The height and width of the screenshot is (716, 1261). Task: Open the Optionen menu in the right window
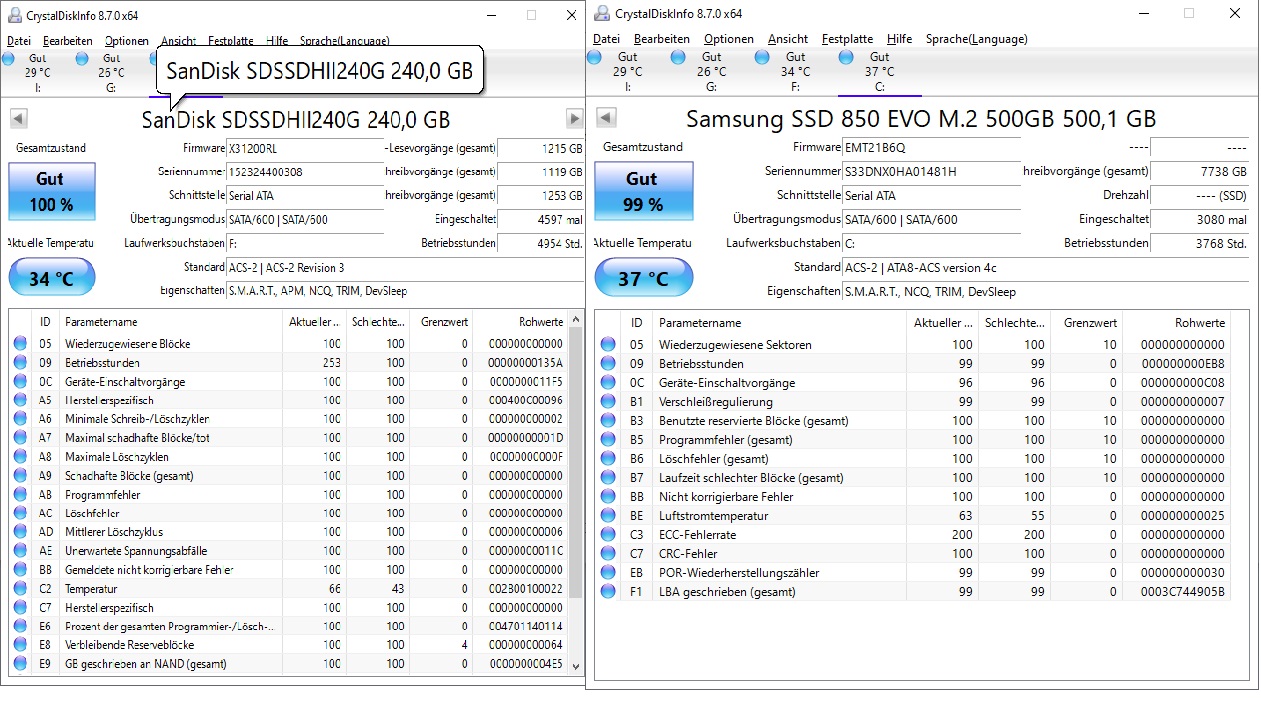(729, 39)
